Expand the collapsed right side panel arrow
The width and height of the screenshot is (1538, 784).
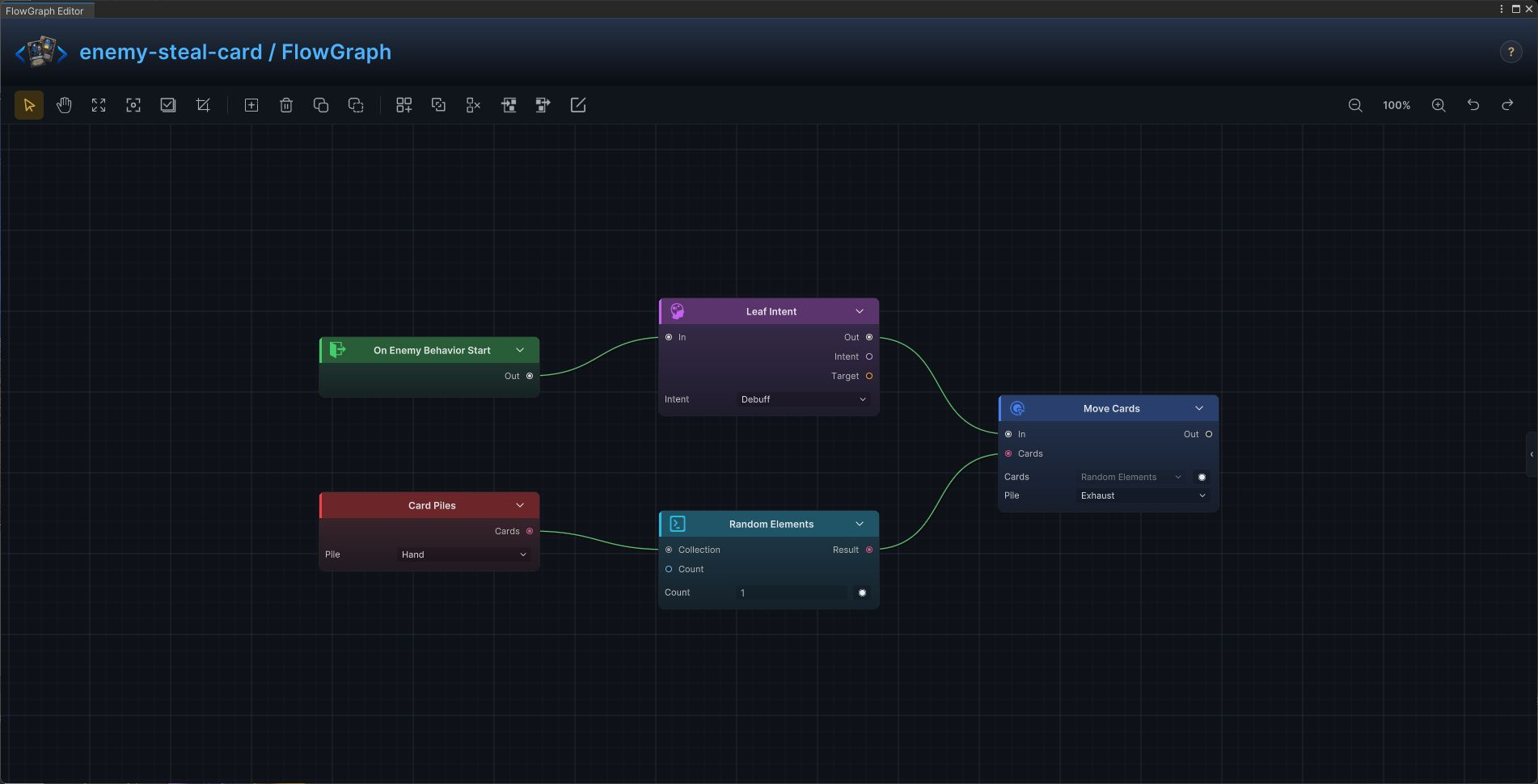pyautogui.click(x=1532, y=454)
